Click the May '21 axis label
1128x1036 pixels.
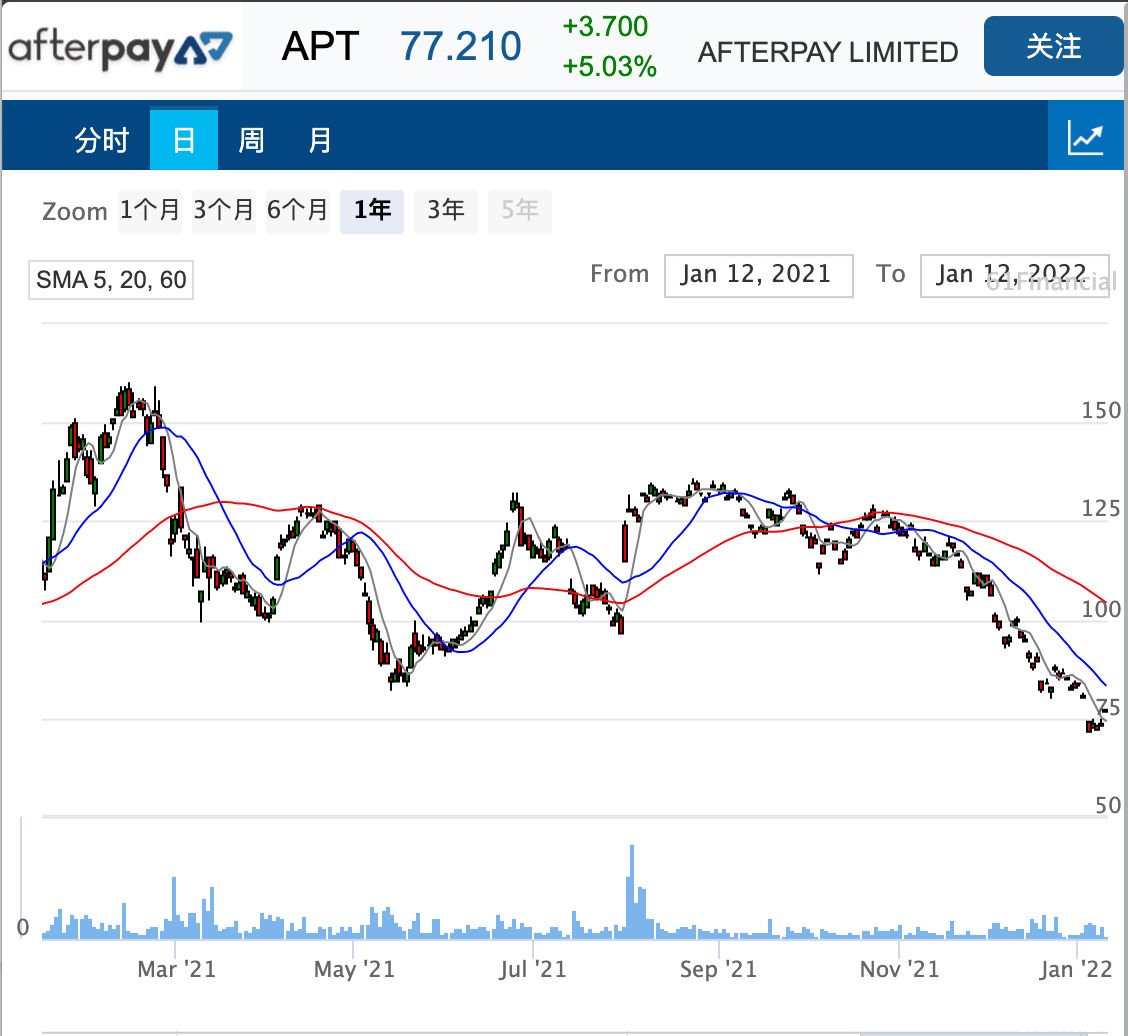(354, 969)
